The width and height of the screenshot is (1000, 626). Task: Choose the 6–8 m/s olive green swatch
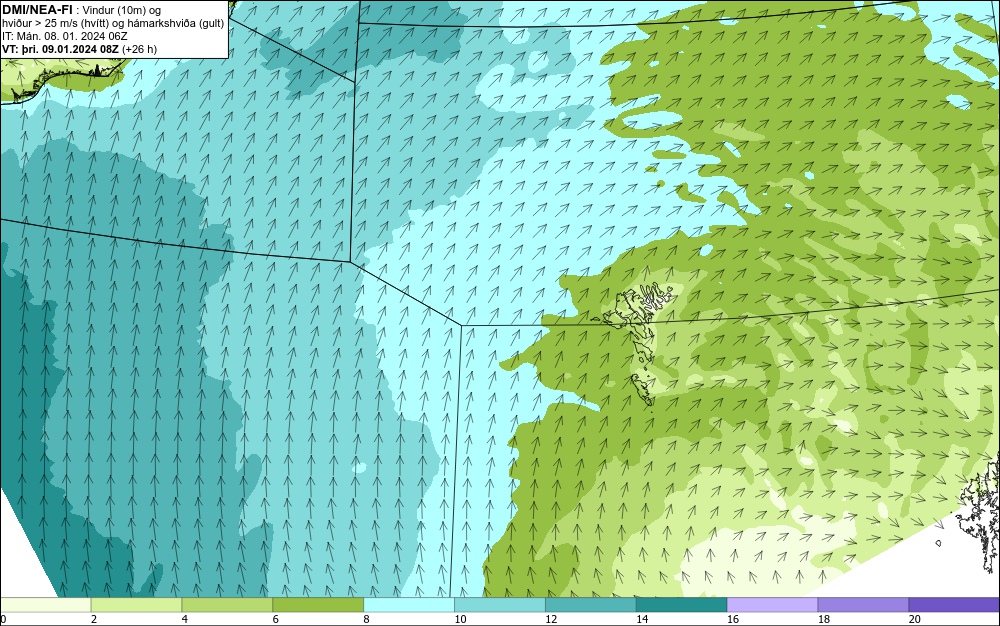pyautogui.click(x=318, y=605)
